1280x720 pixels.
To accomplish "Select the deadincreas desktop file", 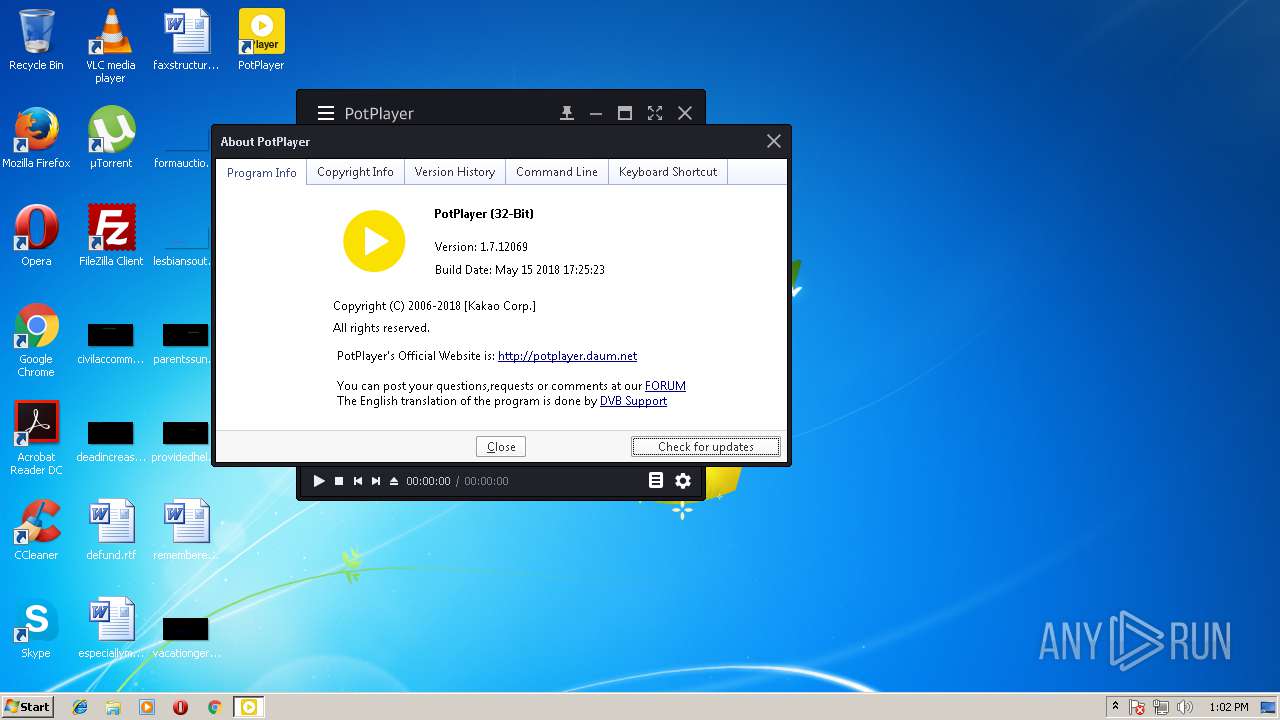I will (111, 440).
